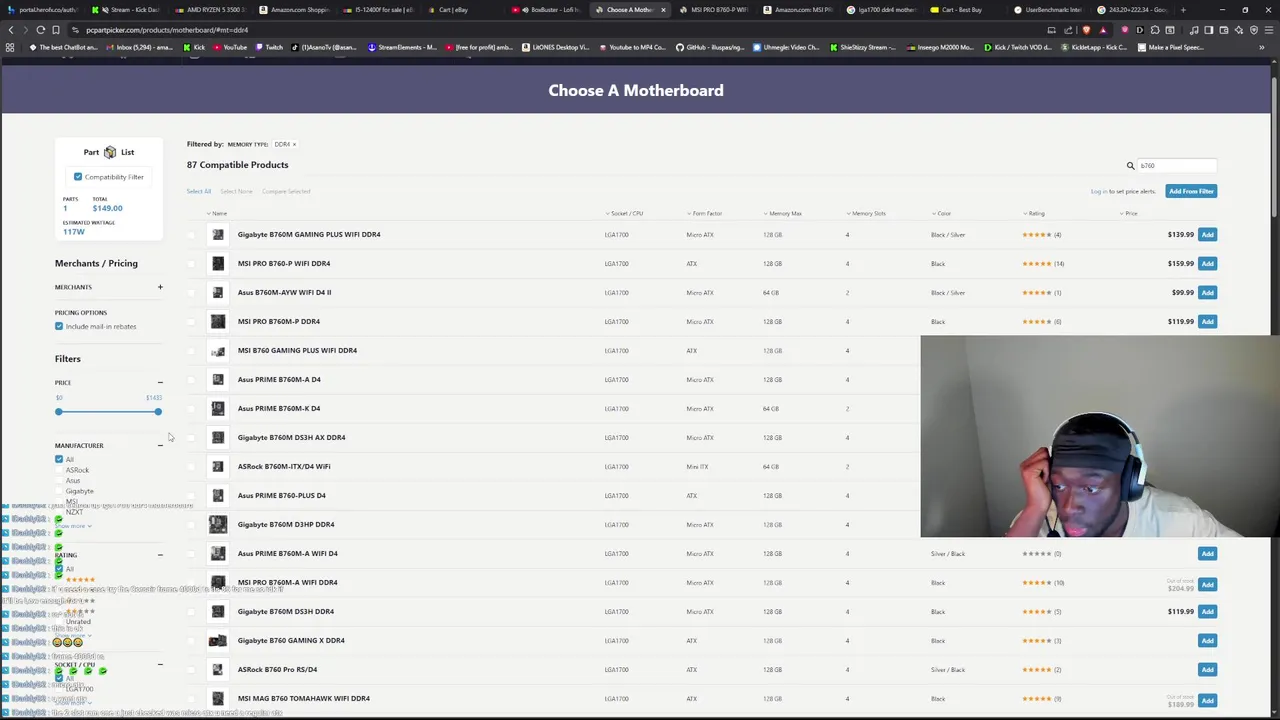This screenshot has width=1280, height=720.
Task: Click the Part List cube icon
Action: pyautogui.click(x=110, y=152)
